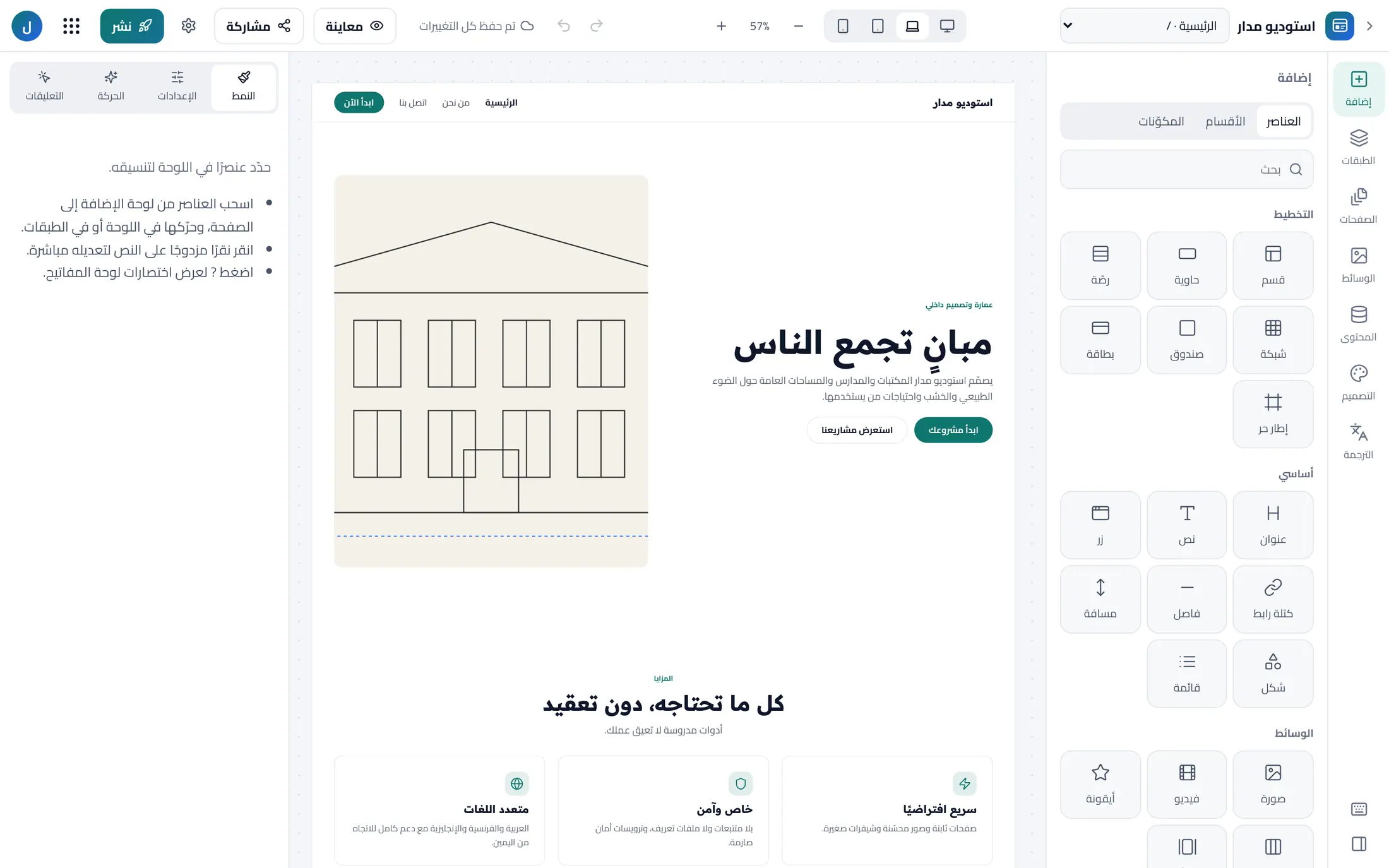The width and height of the screenshot is (1389, 868).
Task: Open the الوسائط media panel
Action: [x=1358, y=265]
